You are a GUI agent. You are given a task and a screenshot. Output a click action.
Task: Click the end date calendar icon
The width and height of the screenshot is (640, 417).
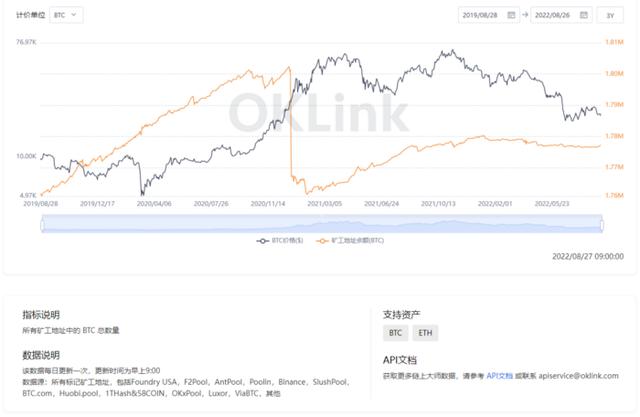click(584, 15)
